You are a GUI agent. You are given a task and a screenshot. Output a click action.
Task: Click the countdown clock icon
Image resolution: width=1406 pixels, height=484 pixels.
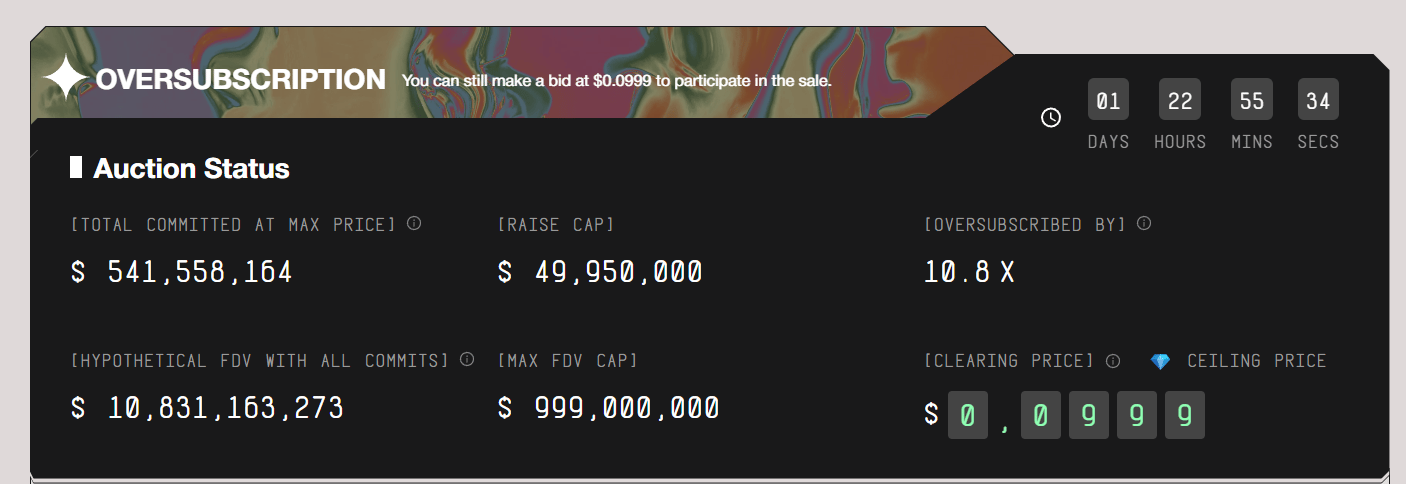(x=1050, y=118)
